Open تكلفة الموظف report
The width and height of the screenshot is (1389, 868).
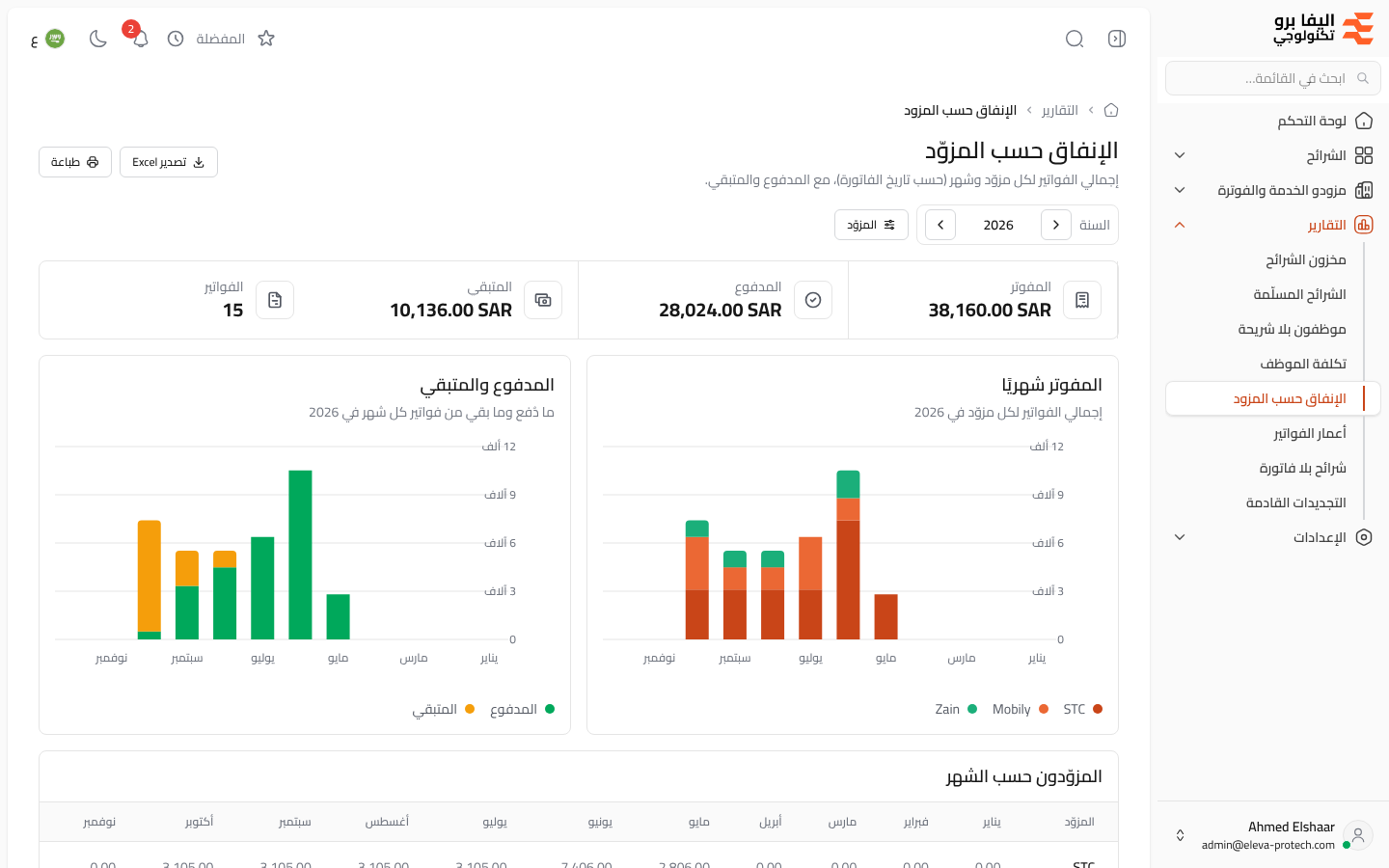click(x=1303, y=364)
